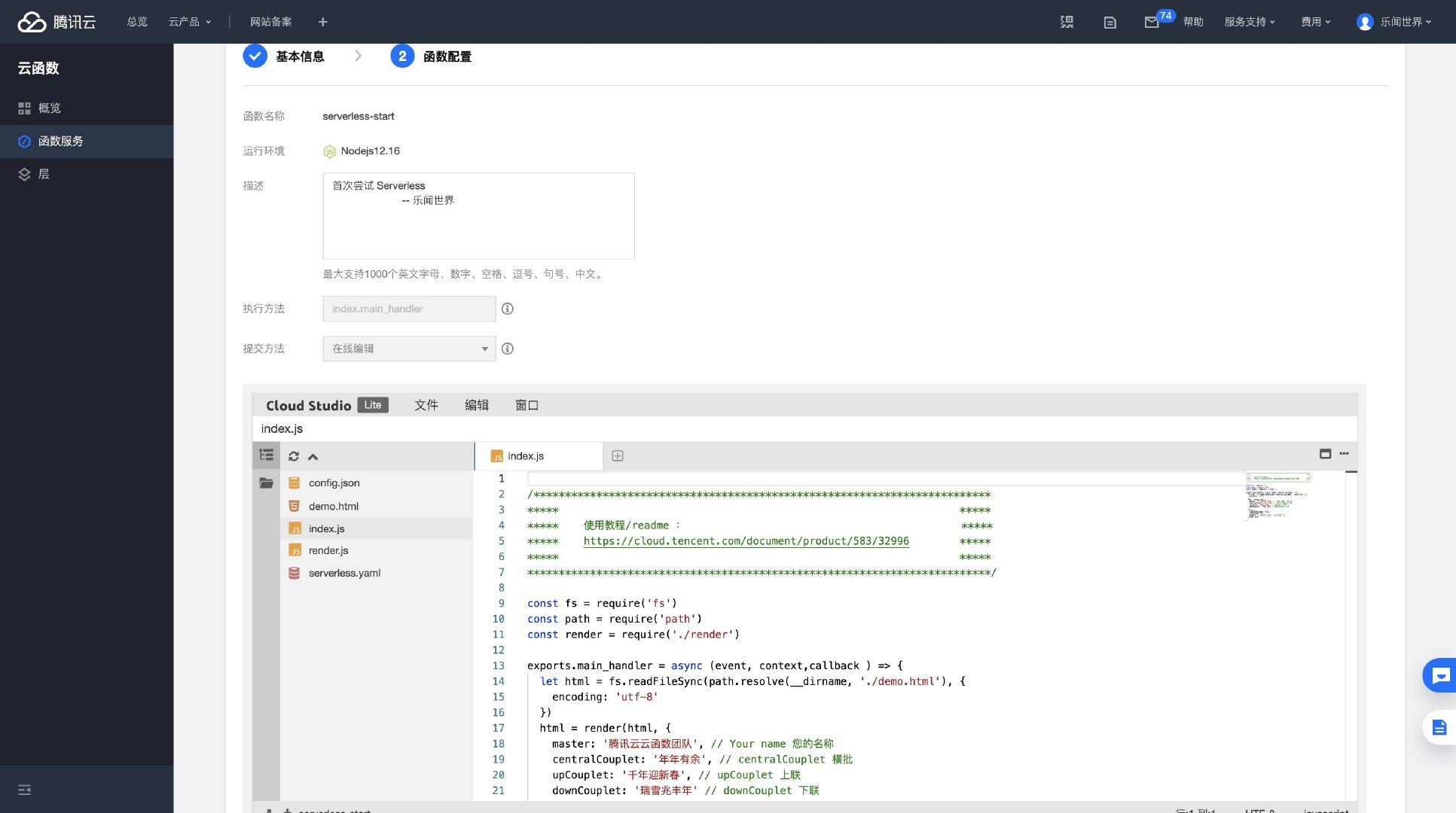This screenshot has width=1456, height=813.
Task: Open the 乐闻世界 account menu
Action: [1406, 22]
